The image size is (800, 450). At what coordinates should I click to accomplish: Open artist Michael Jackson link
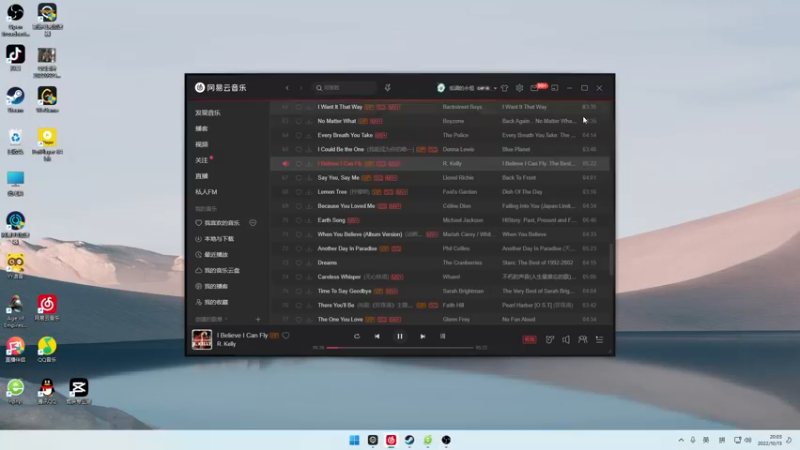pyautogui.click(x=463, y=220)
